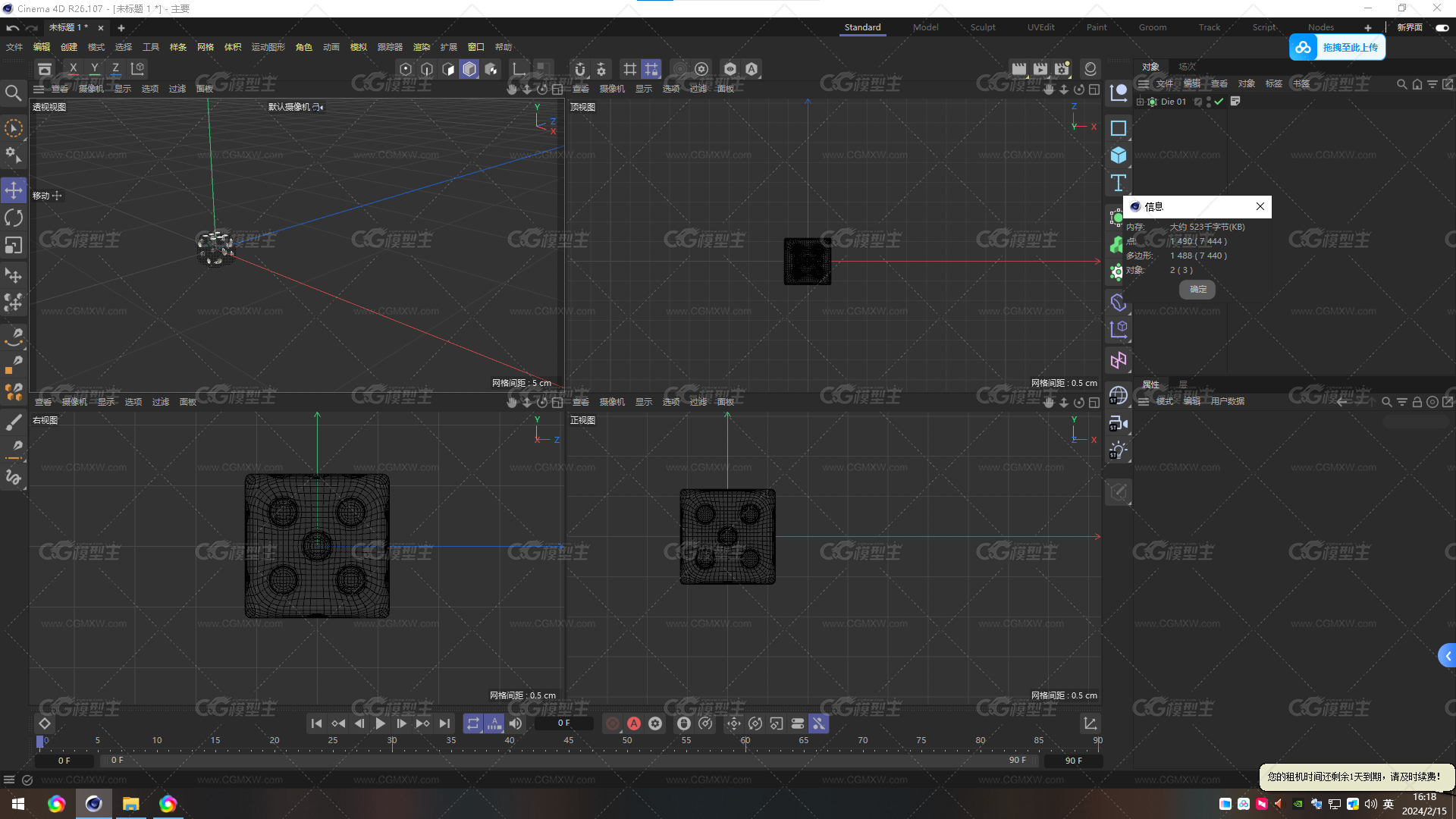Open the object manager 标签 menu

click(x=1274, y=83)
